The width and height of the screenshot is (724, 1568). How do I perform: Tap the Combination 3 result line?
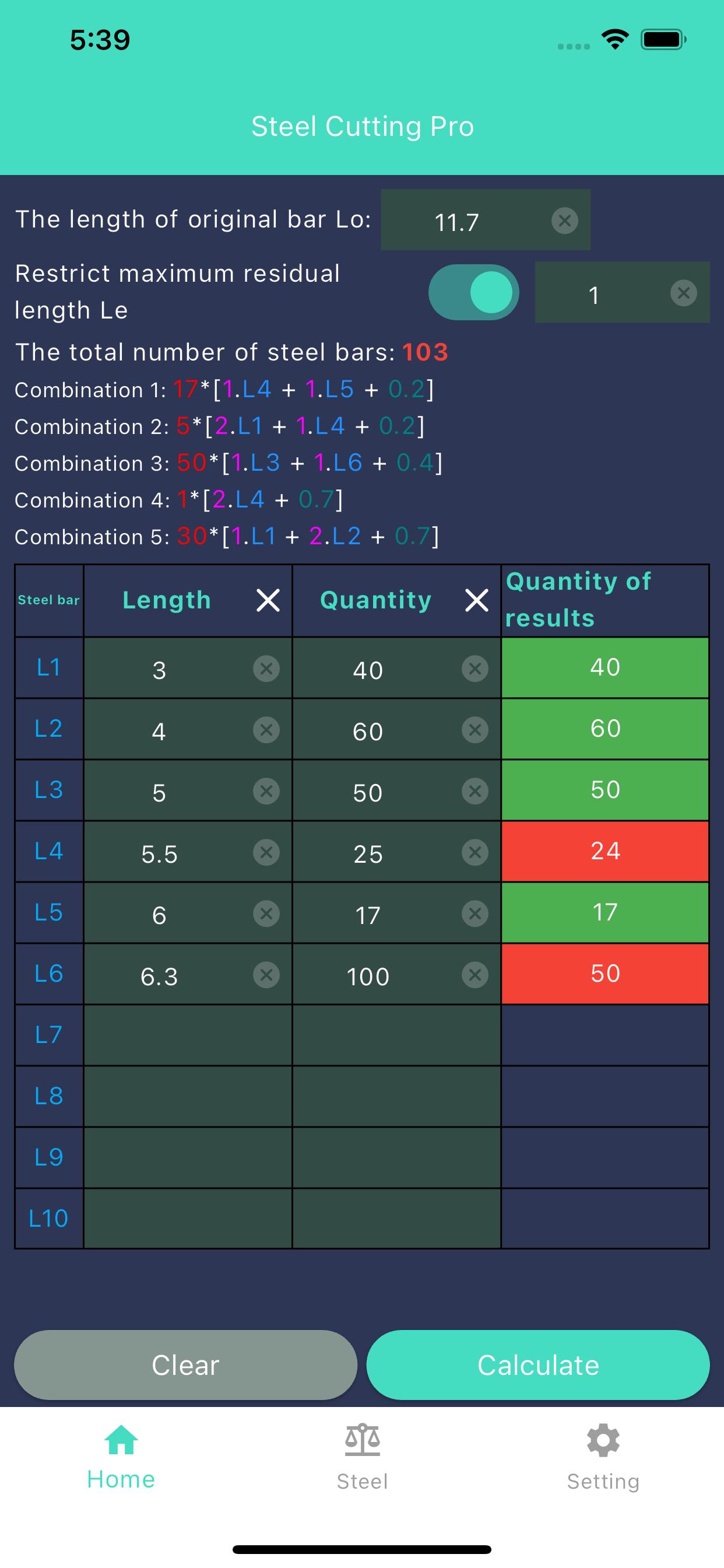pyautogui.click(x=229, y=463)
